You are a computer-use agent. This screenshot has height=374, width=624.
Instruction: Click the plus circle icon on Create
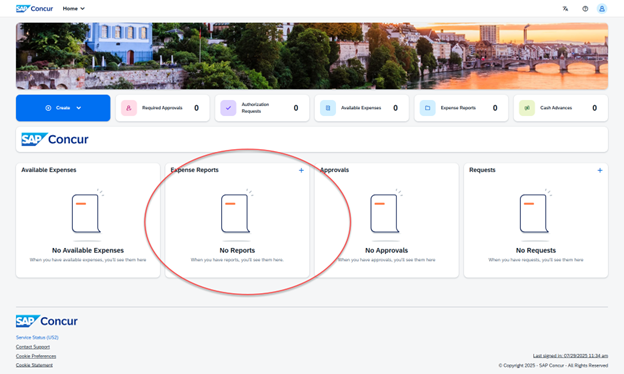point(48,108)
